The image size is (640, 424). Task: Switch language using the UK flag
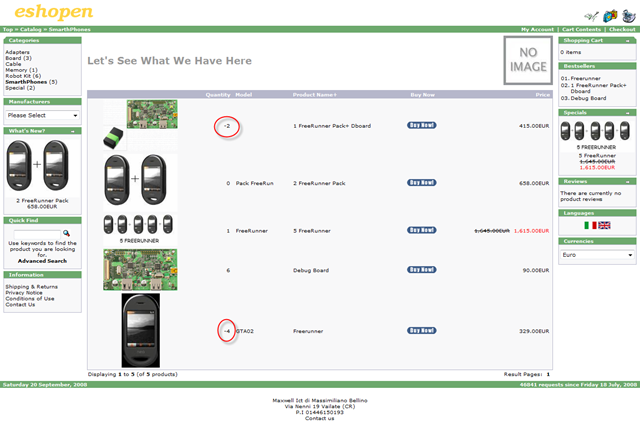tap(604, 225)
